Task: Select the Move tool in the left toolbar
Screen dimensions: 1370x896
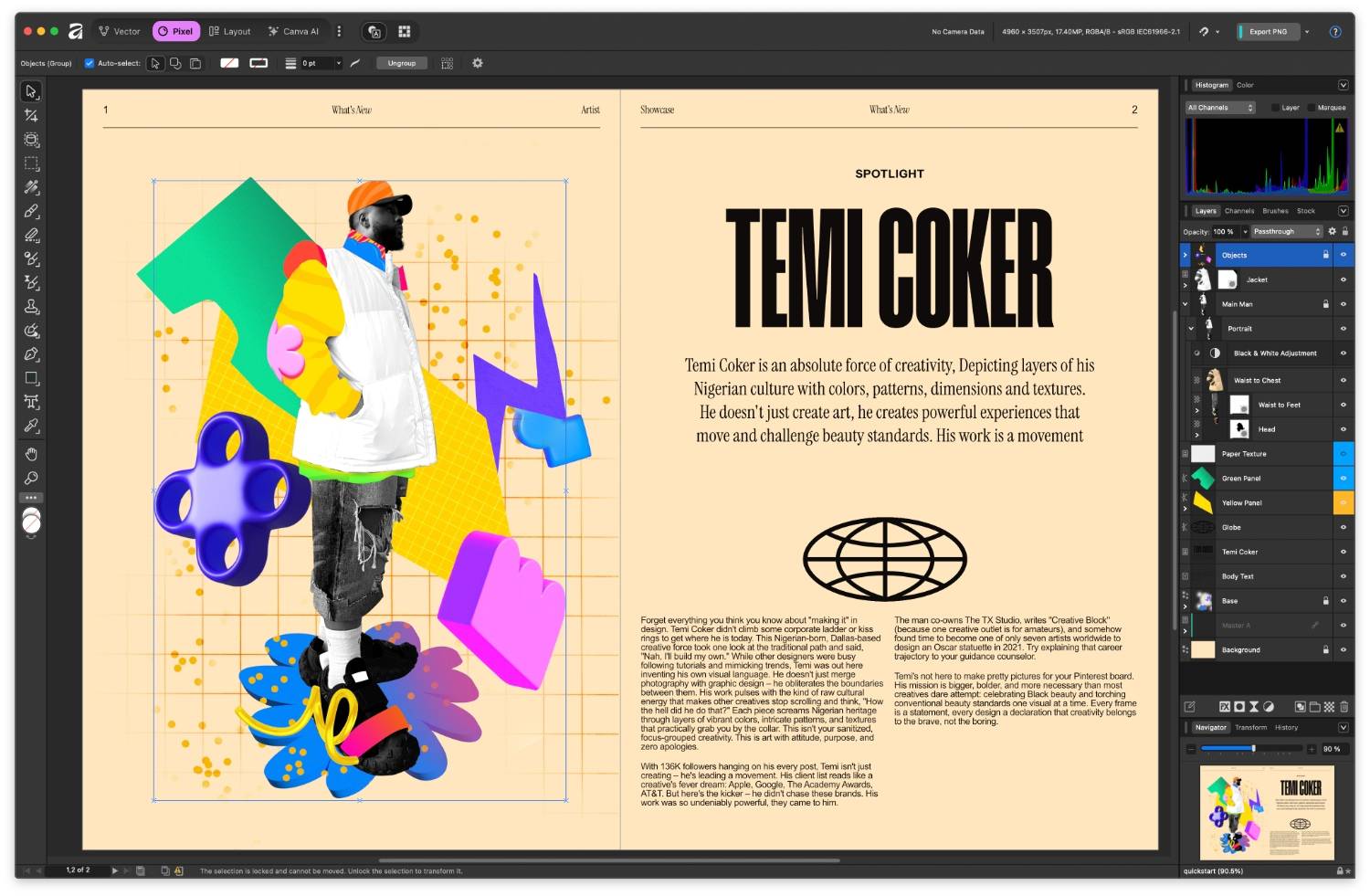Action: coord(31,91)
